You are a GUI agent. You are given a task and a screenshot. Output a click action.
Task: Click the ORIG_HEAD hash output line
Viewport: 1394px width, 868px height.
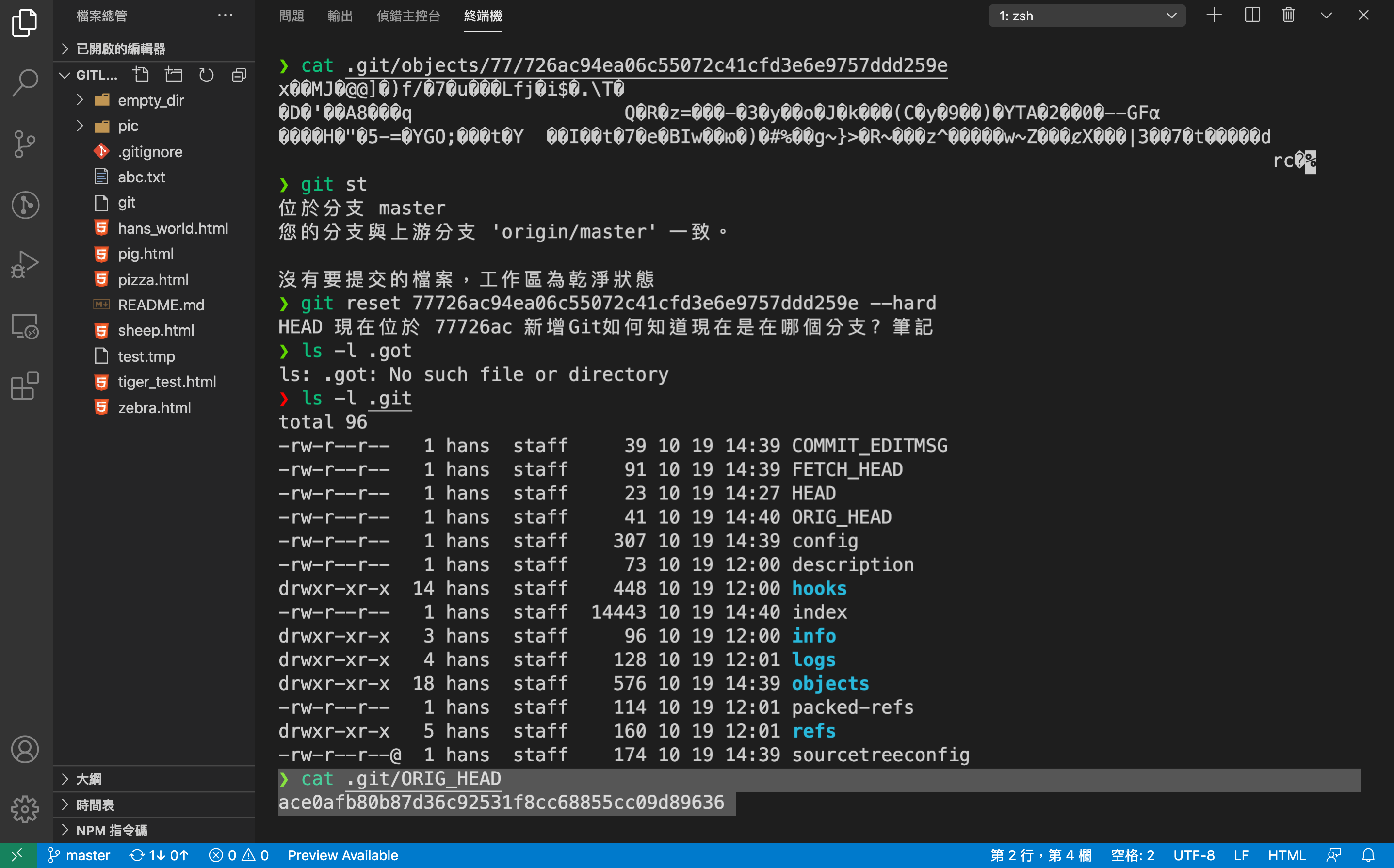[501, 803]
